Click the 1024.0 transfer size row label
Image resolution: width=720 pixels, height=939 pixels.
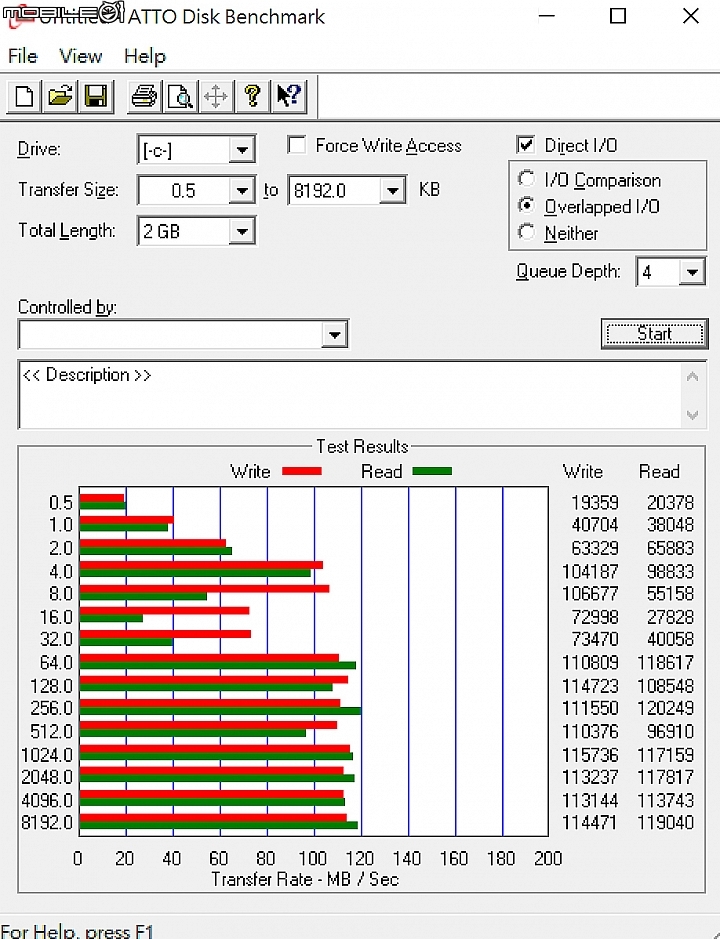click(x=47, y=755)
